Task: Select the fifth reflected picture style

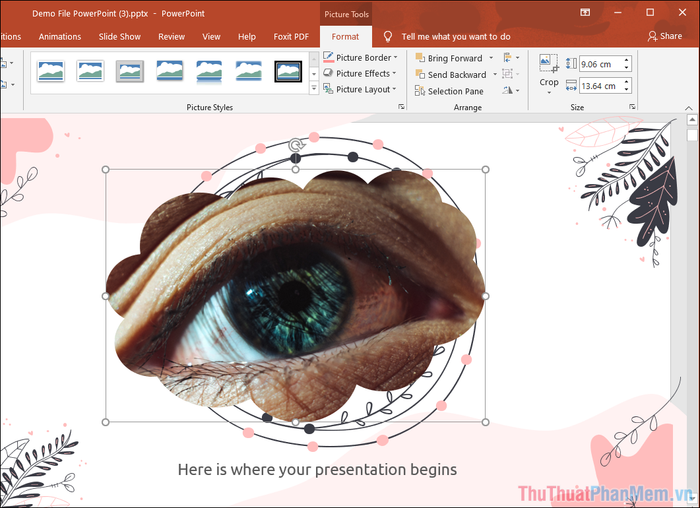Action: [209, 71]
